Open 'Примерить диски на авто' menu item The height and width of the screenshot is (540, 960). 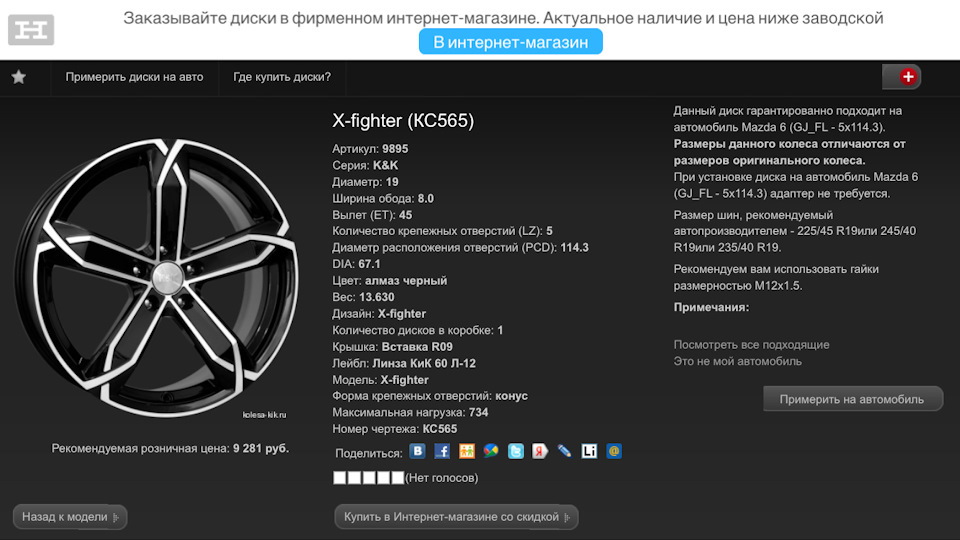pos(134,77)
